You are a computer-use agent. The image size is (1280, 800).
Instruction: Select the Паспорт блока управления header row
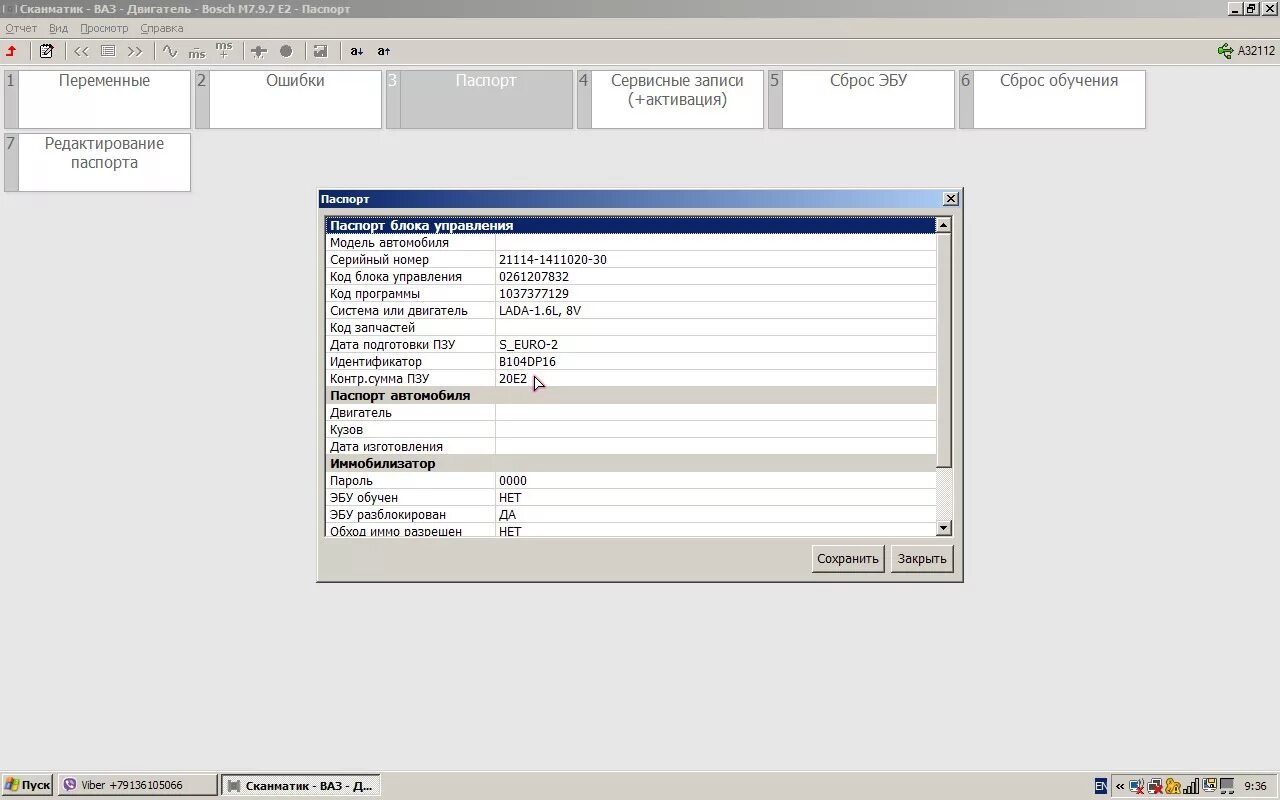pos(631,226)
